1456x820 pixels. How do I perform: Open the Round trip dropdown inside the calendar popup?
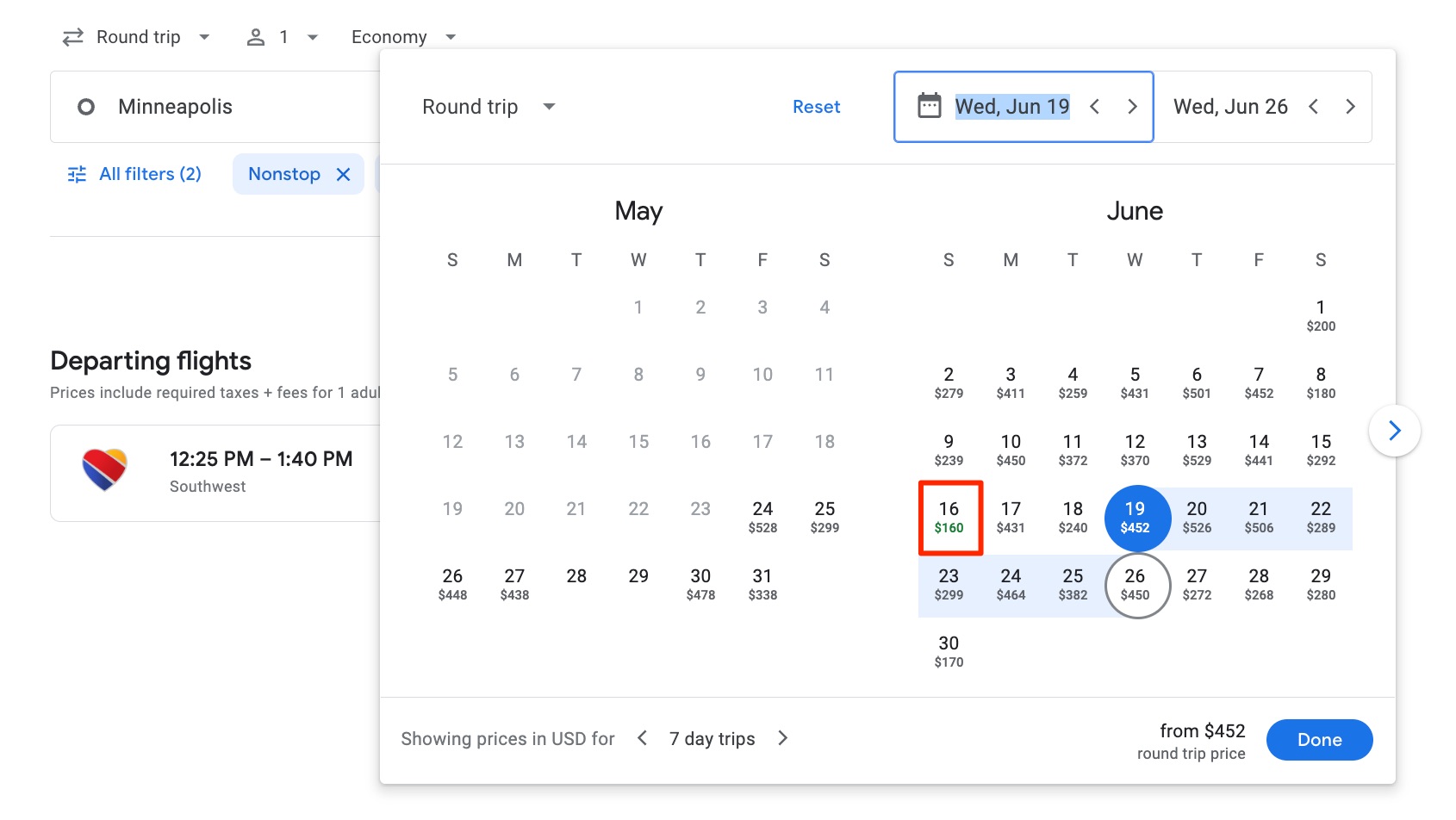click(488, 106)
